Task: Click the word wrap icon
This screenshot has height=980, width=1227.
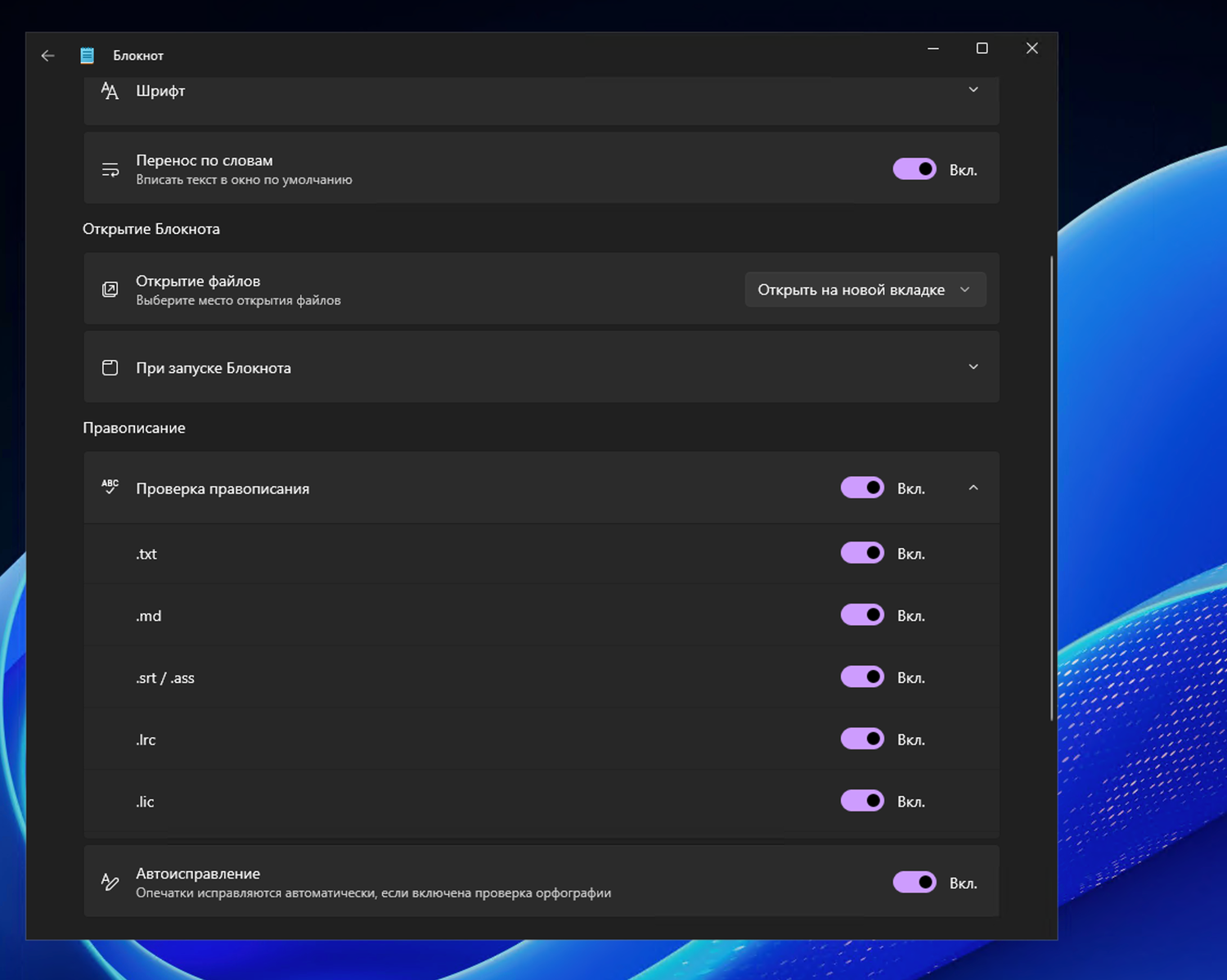Action: click(110, 170)
